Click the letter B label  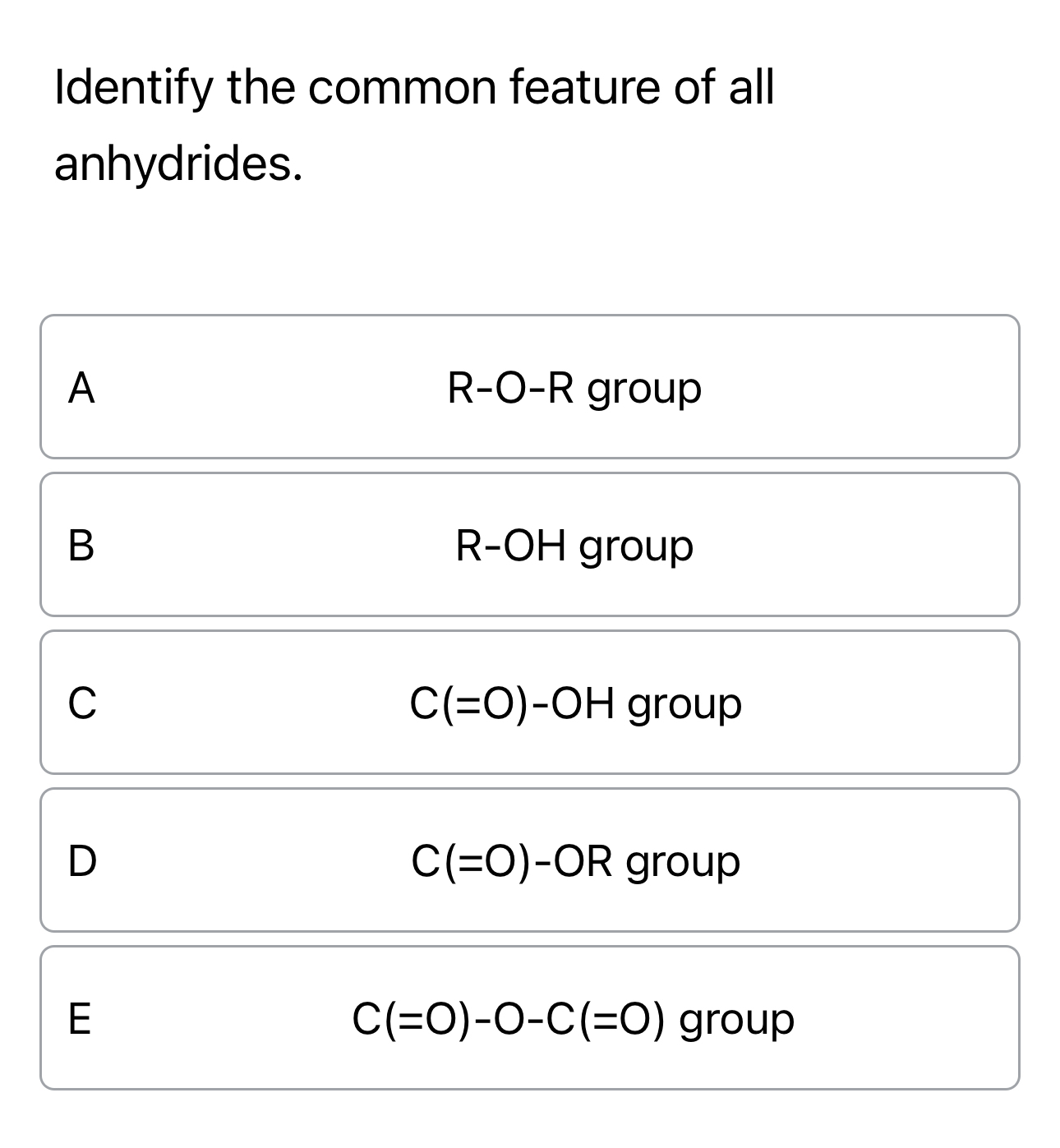82,544
